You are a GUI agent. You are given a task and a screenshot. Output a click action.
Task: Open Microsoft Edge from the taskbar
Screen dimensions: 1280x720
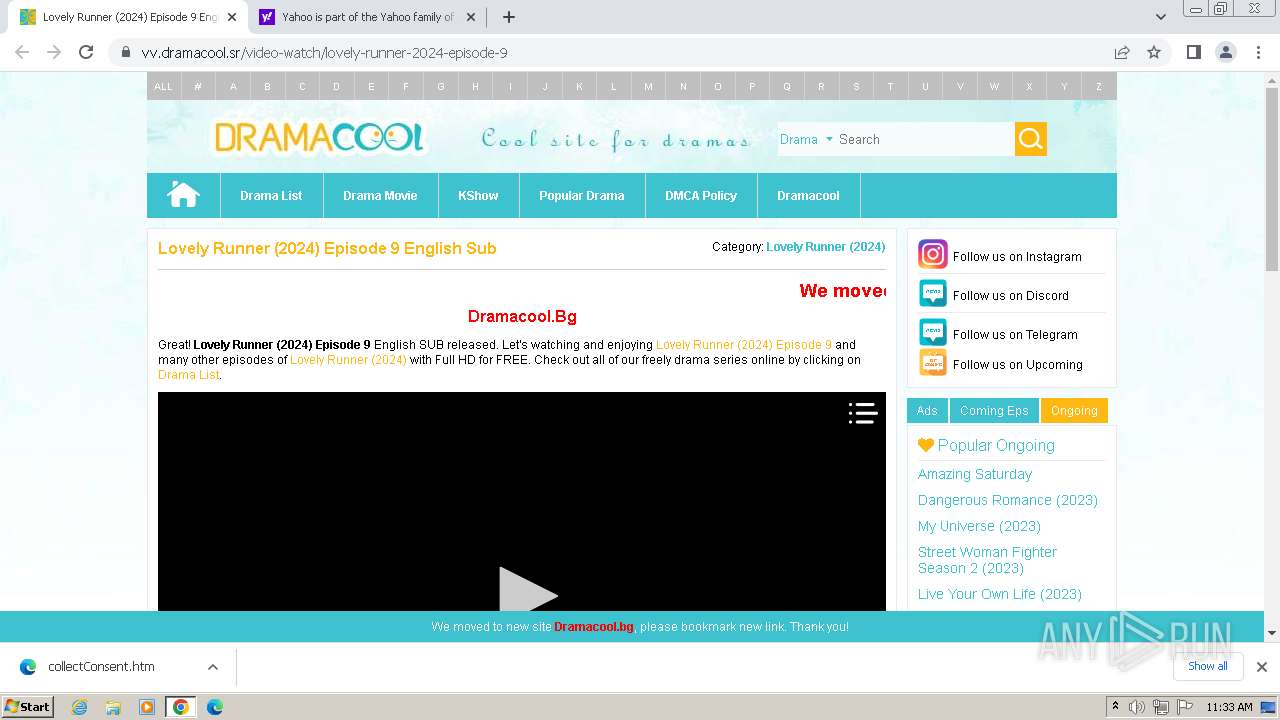coord(214,707)
